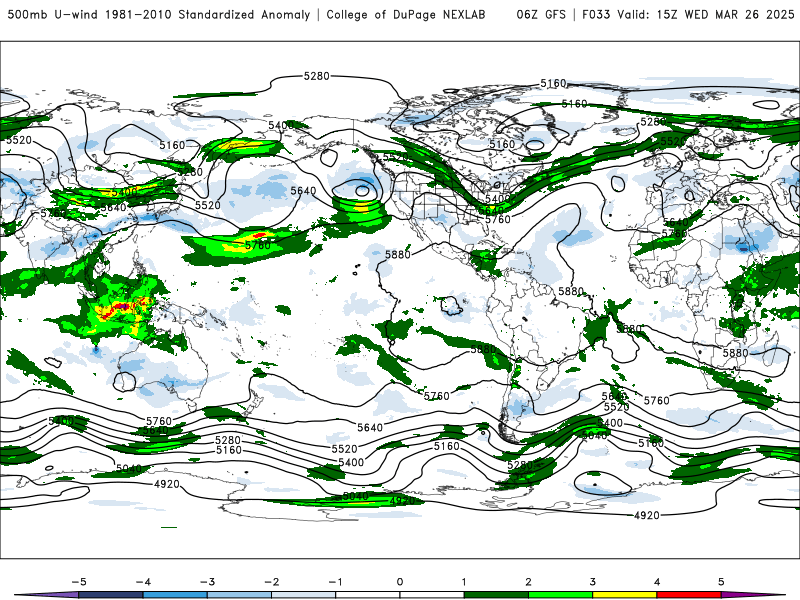Click the 'F033' forecast hour text
The height and width of the screenshot is (600, 800).
click(596, 14)
